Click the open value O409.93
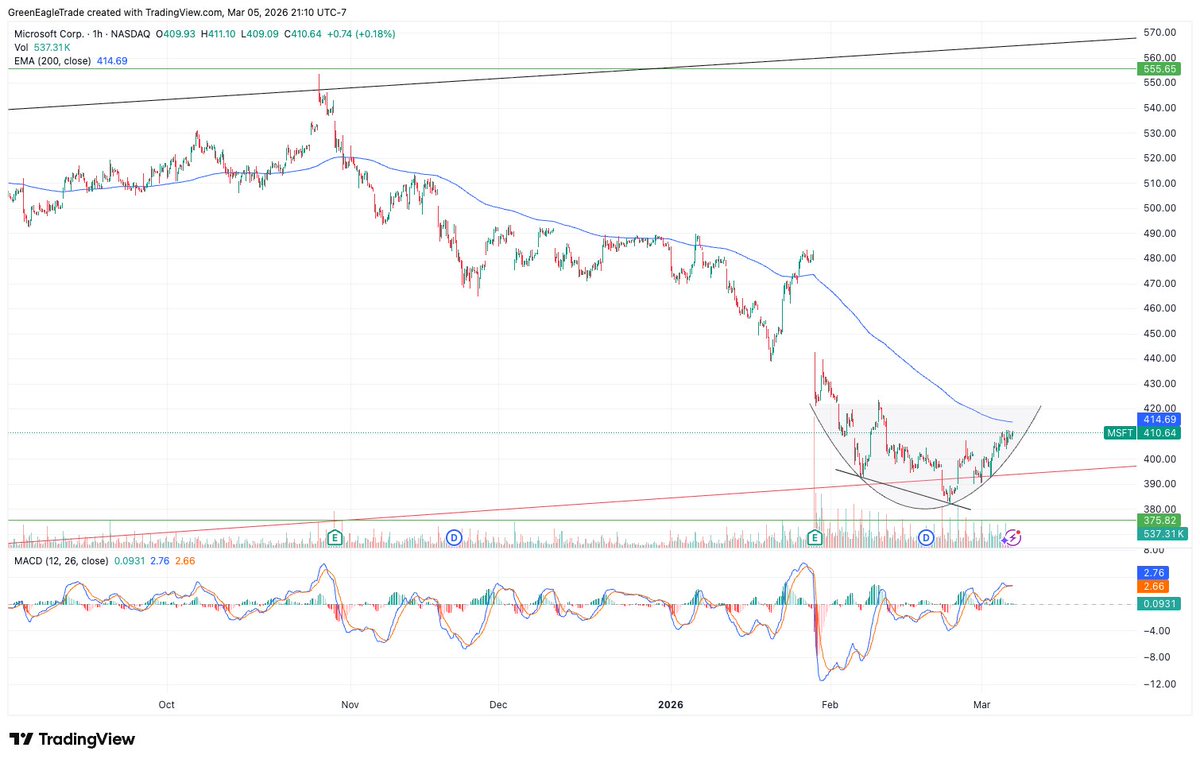1200x763 pixels. (x=178, y=34)
